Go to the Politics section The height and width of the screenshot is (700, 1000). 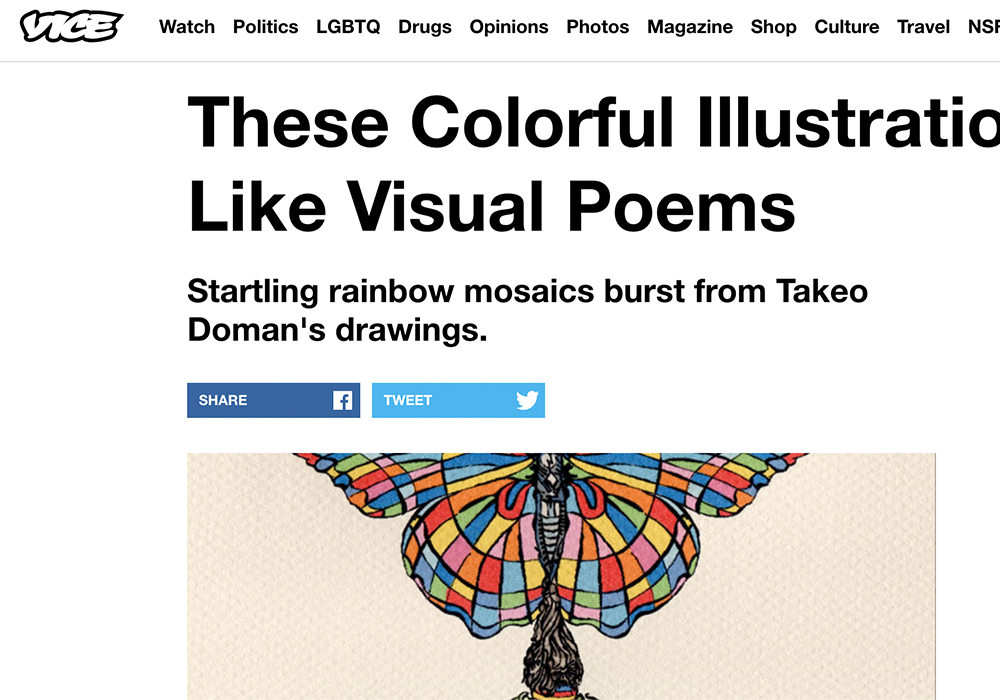(265, 27)
